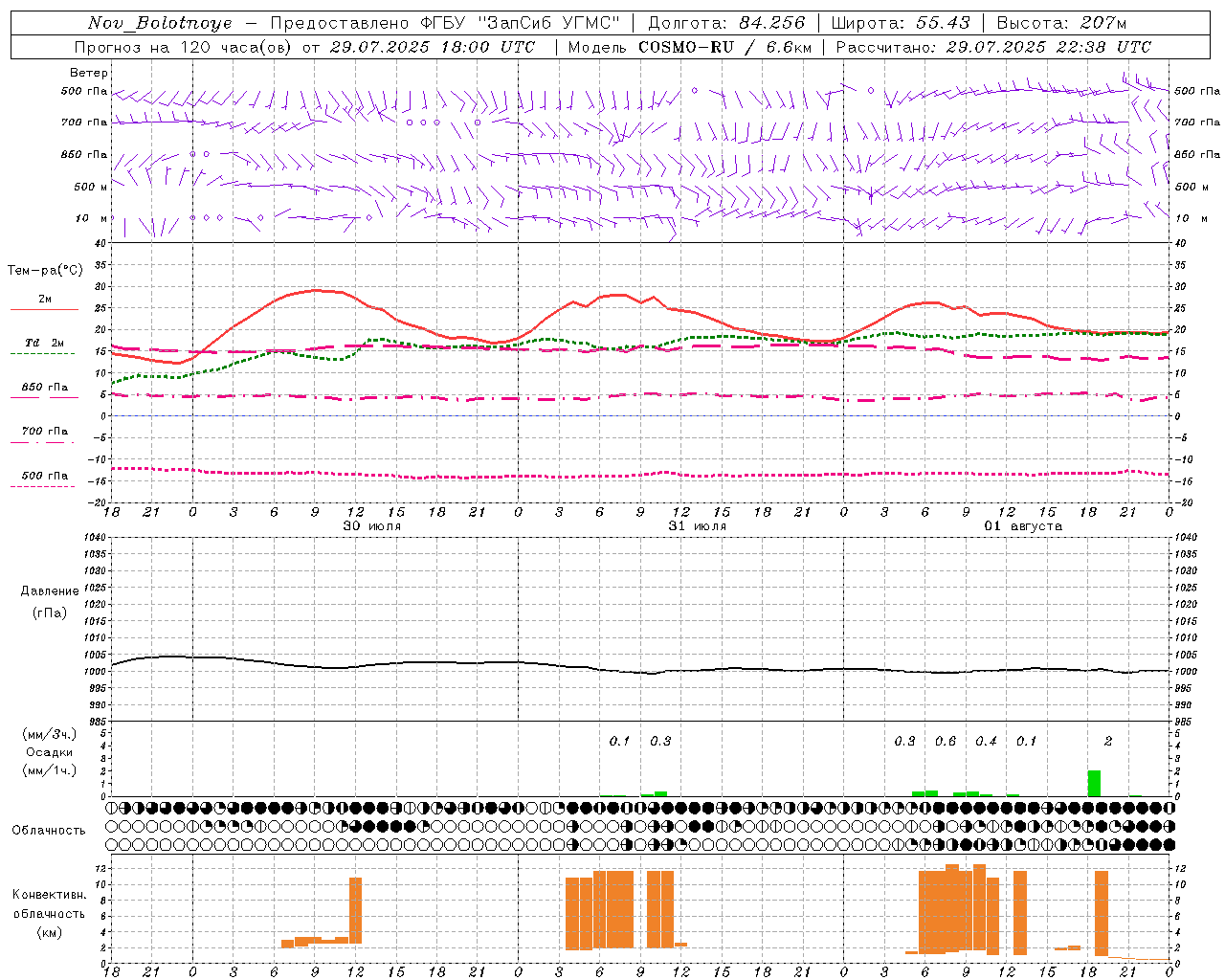Image resolution: width=1225 pixels, height=980 pixels.
Task: Click the 850 гПа entry in temperature legend
Action: pyautogui.click(x=44, y=388)
